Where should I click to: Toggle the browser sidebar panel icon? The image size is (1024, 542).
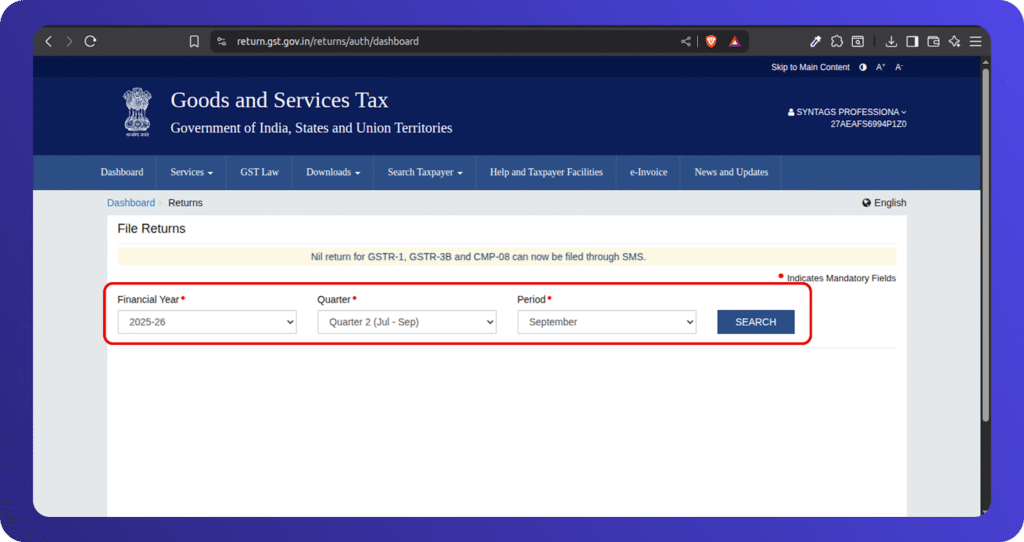click(912, 41)
